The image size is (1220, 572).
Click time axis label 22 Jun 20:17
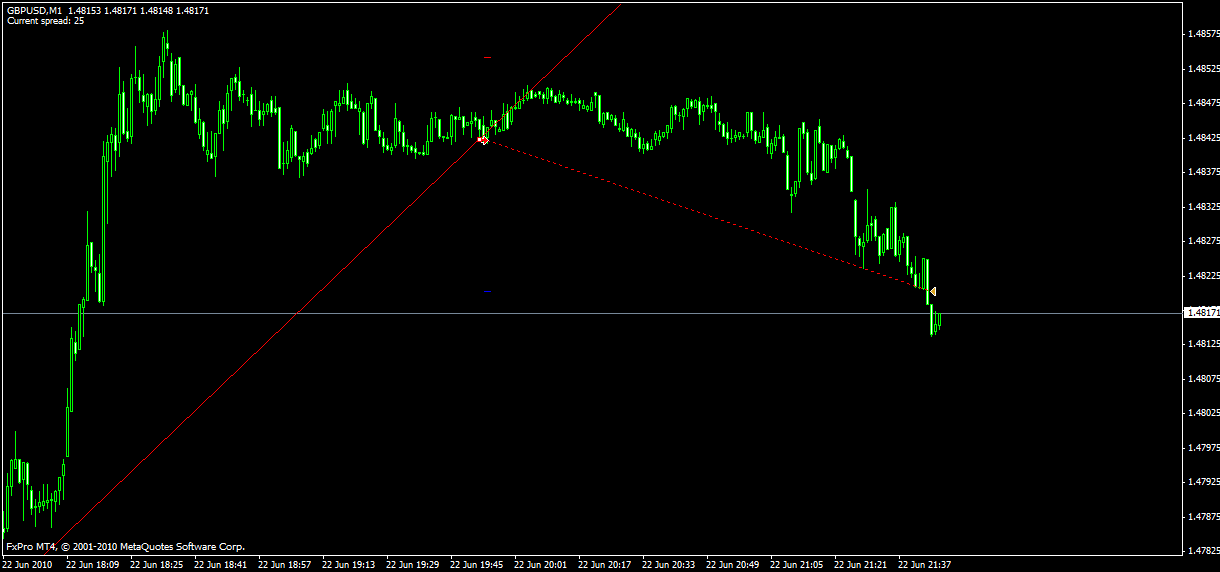click(605, 564)
